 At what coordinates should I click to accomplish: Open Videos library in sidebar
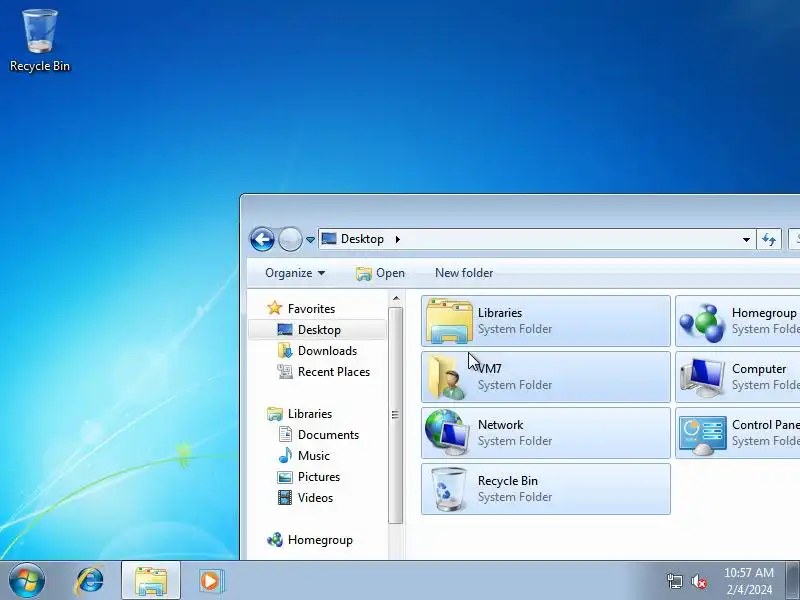[x=317, y=497]
